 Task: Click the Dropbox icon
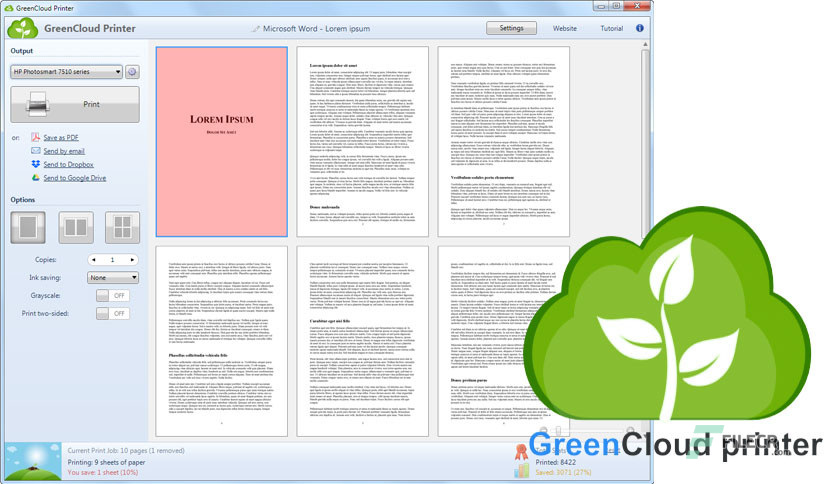pyautogui.click(x=36, y=164)
